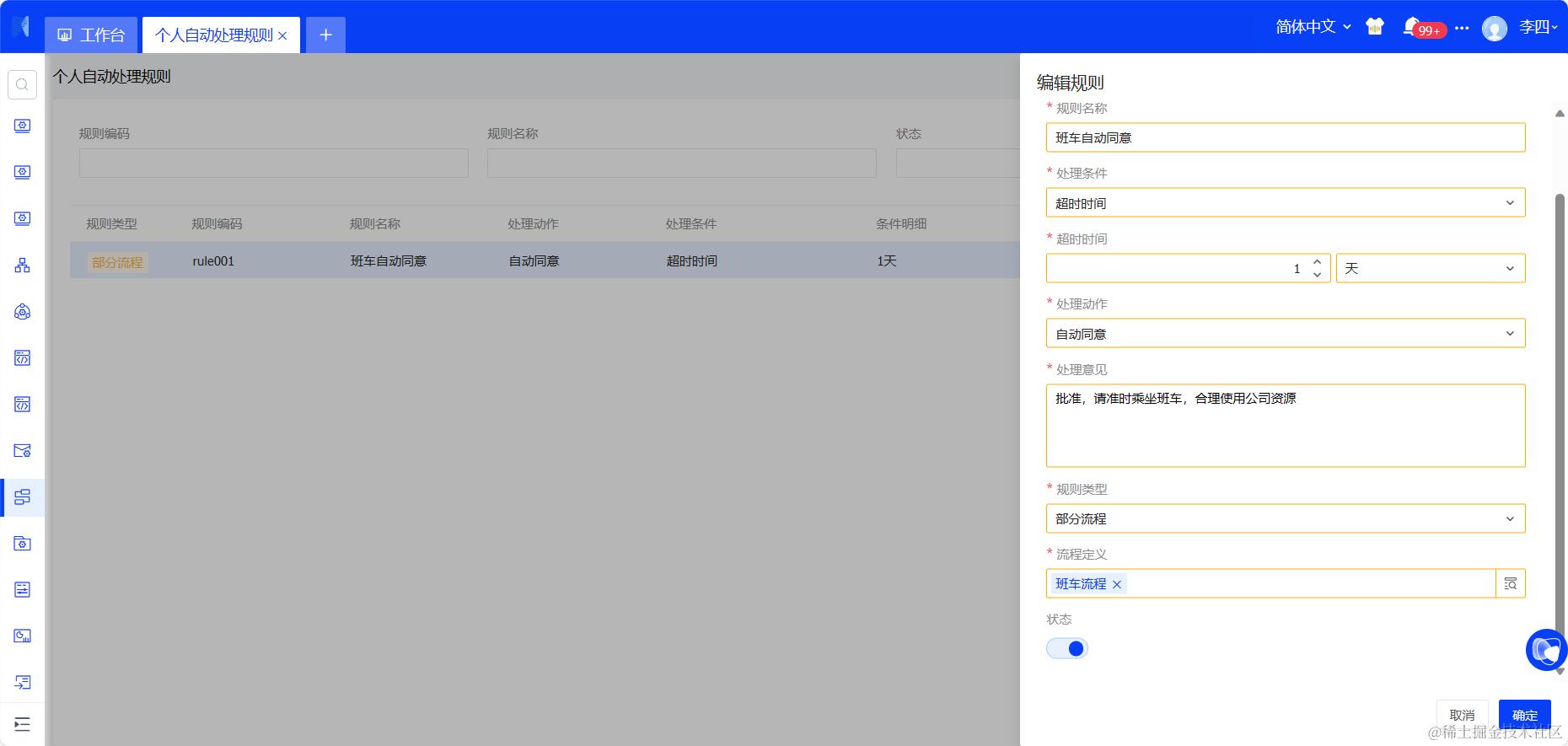Open the flow definition lookup icon
The image size is (1568, 746).
point(1511,583)
